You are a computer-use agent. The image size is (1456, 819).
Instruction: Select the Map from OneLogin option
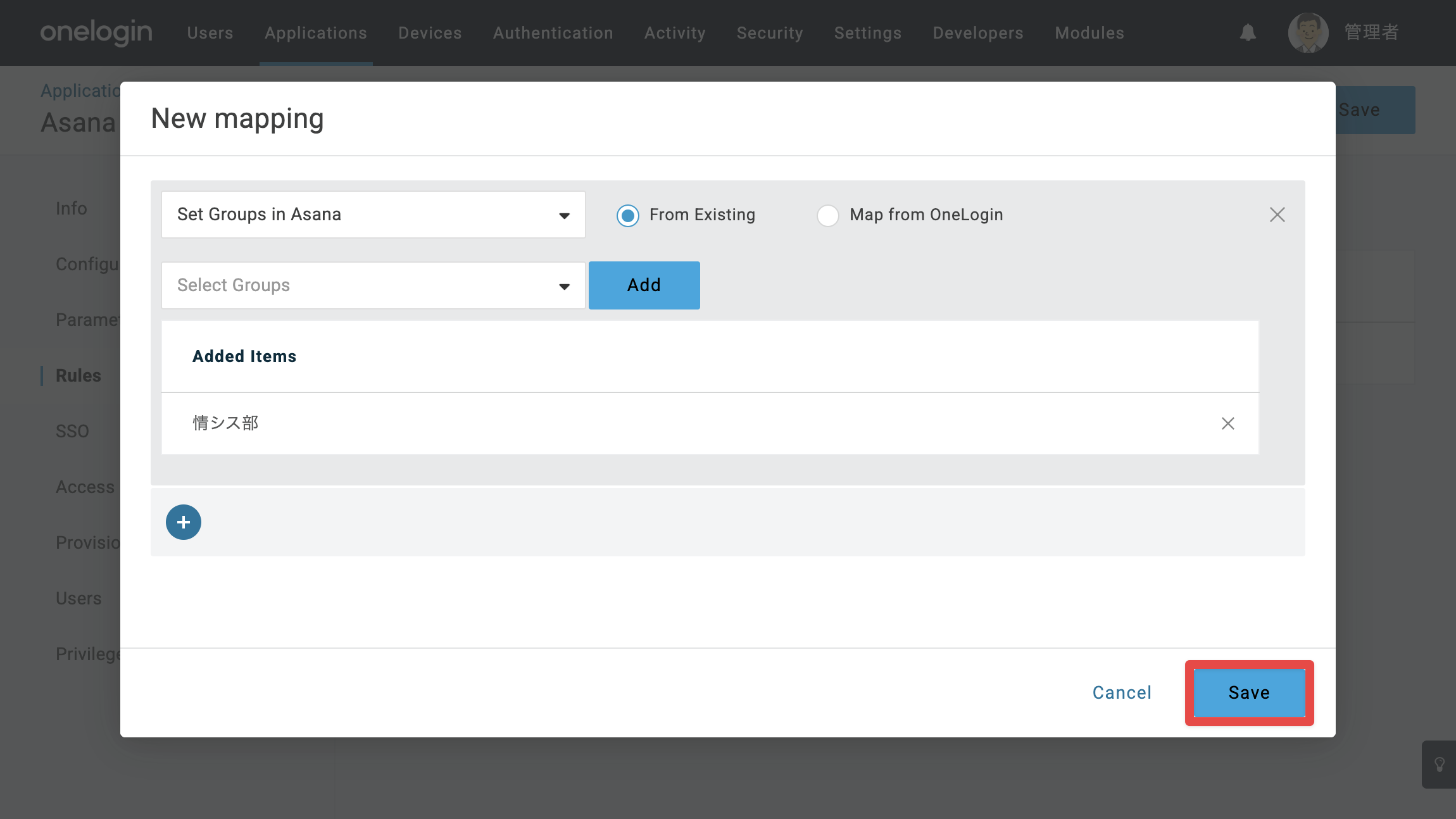(x=828, y=215)
